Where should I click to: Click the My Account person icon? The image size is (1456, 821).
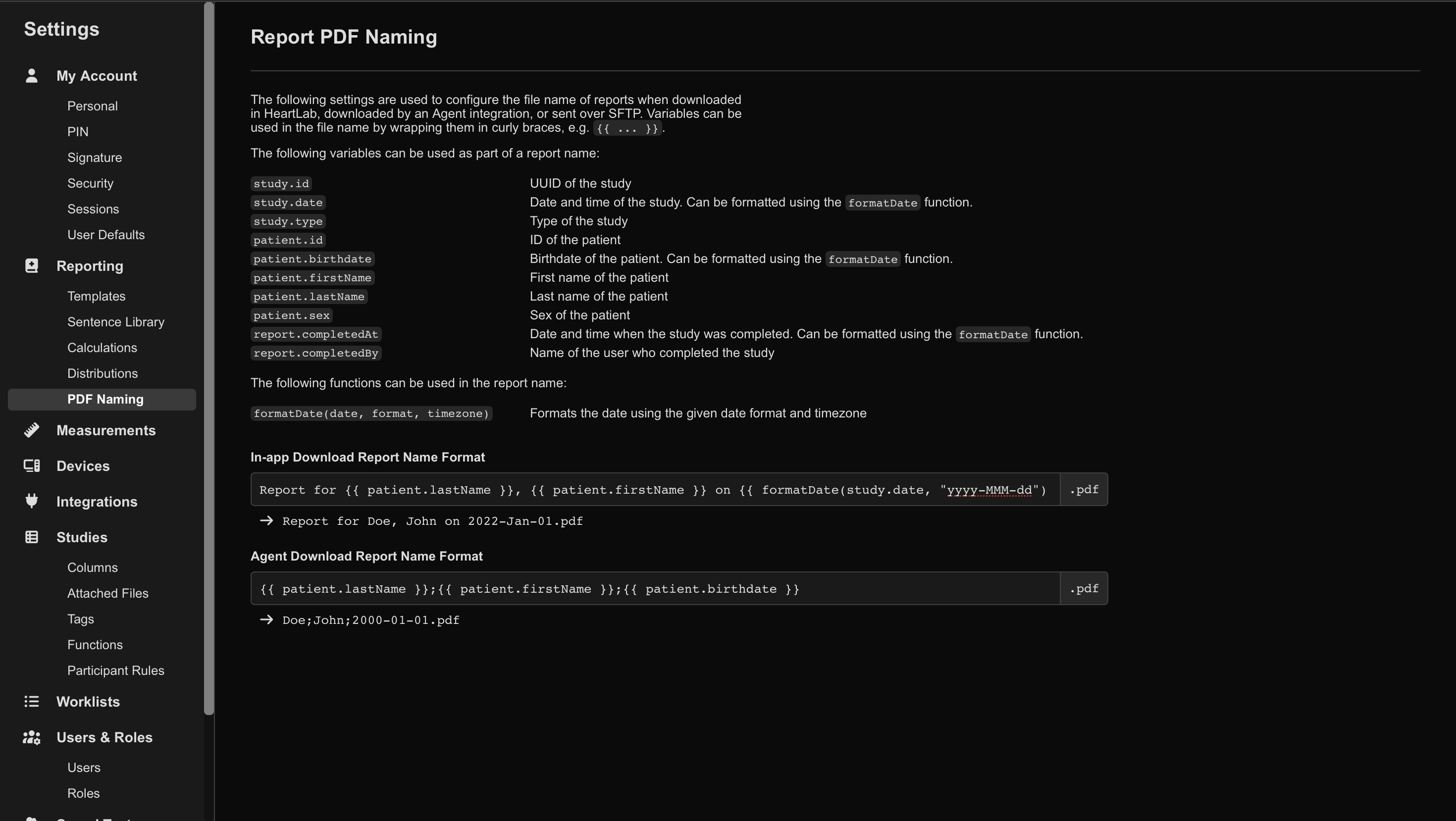pyautogui.click(x=32, y=76)
